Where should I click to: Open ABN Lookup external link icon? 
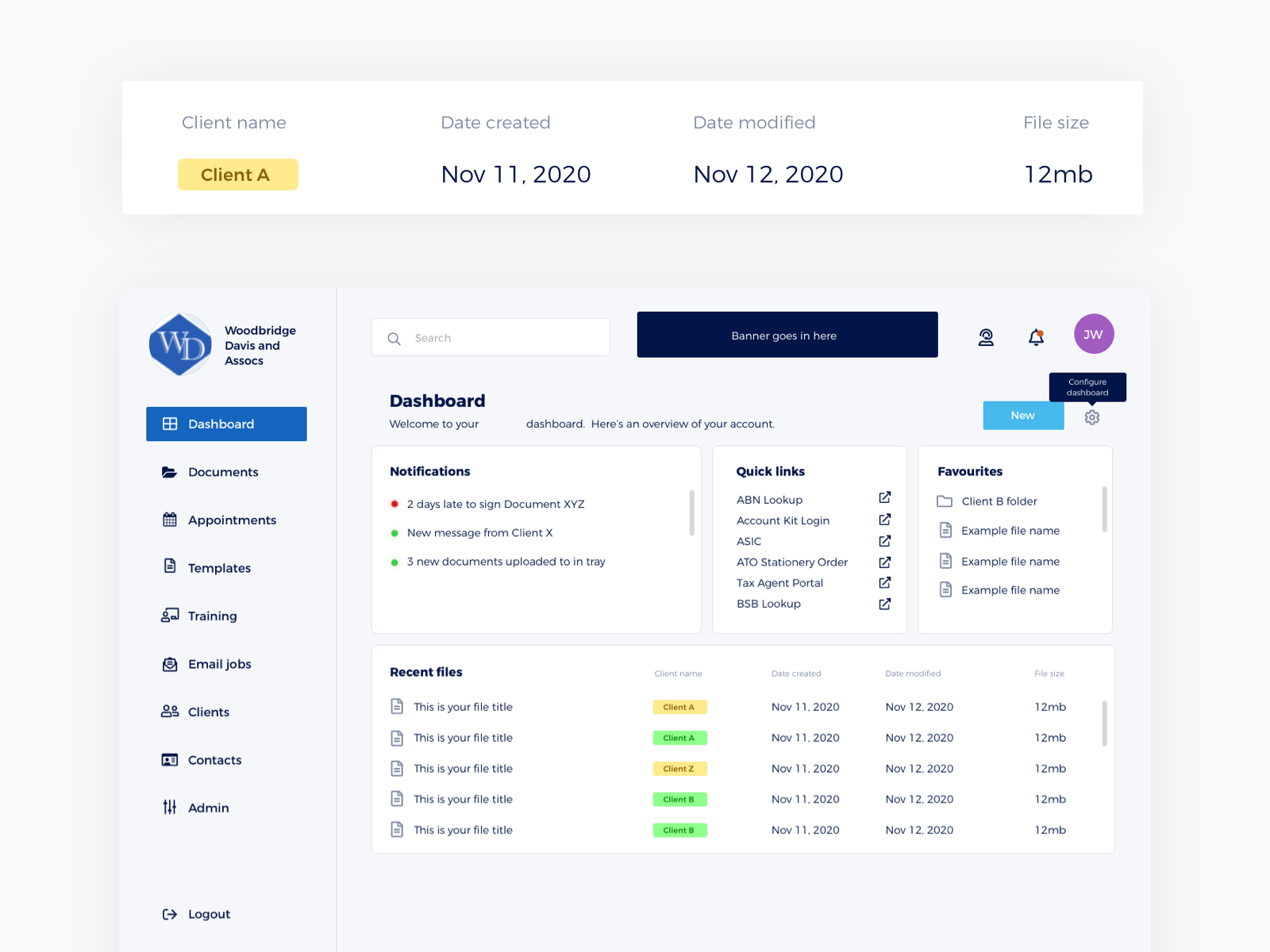884,497
